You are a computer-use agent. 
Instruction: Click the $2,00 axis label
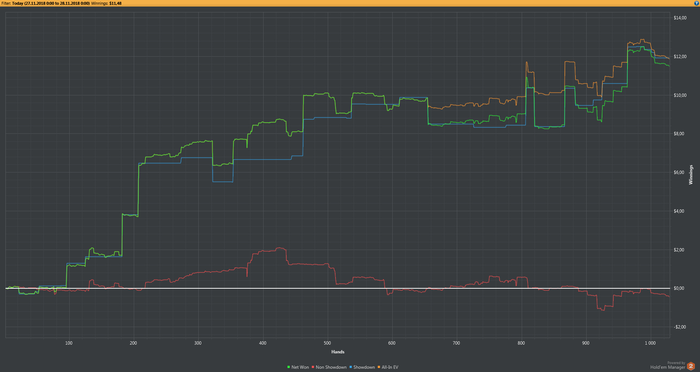pyautogui.click(x=679, y=250)
